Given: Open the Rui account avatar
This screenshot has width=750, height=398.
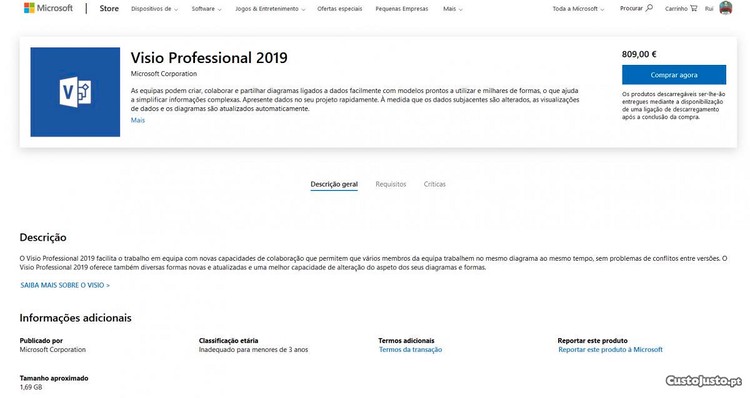Looking at the screenshot, I should (726, 8).
